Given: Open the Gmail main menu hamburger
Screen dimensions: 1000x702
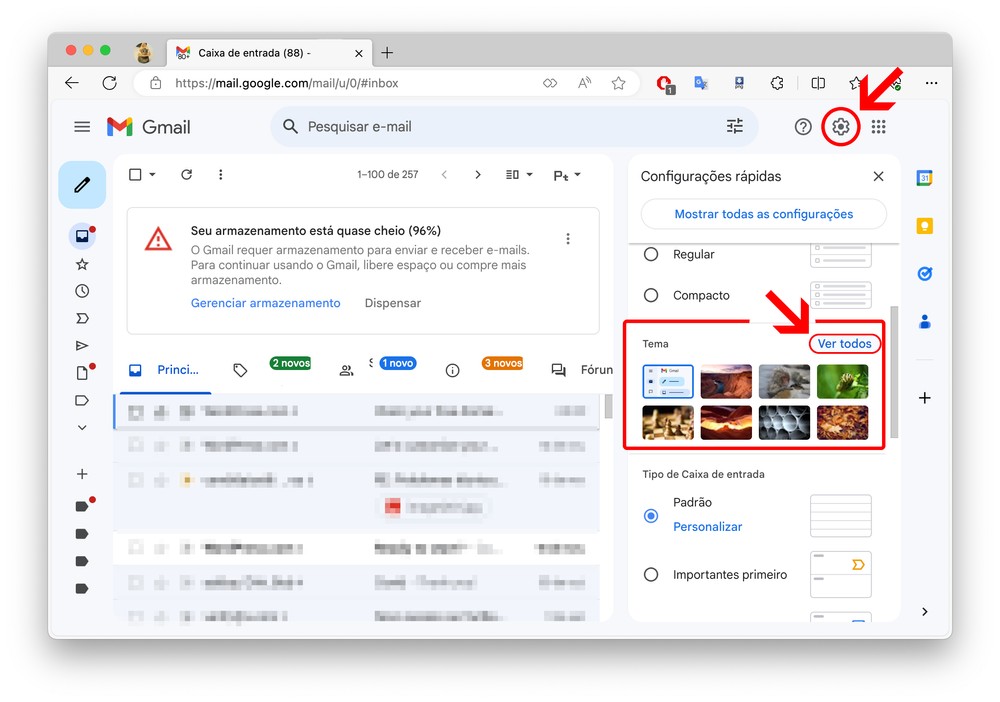Looking at the screenshot, I should 82,127.
